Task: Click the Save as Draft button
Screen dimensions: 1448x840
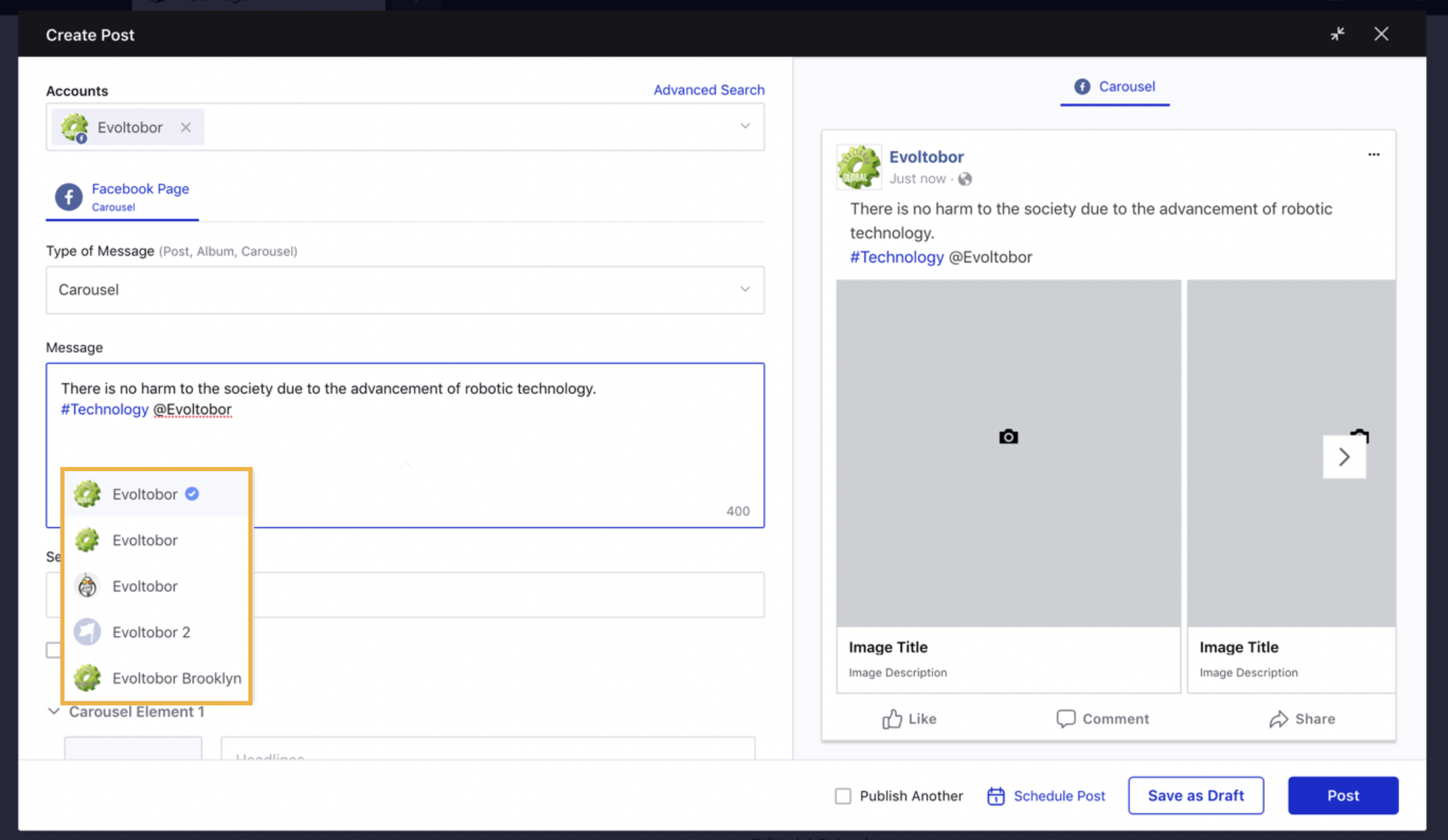Action: pyautogui.click(x=1196, y=795)
